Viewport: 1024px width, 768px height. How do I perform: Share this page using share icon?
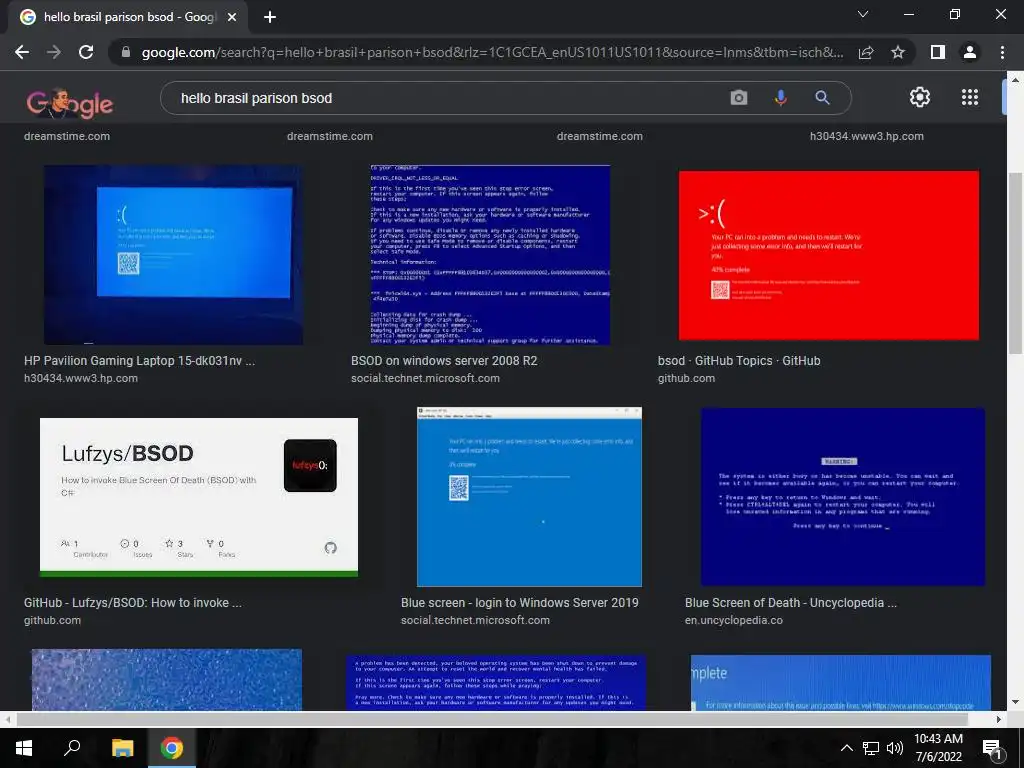click(866, 52)
